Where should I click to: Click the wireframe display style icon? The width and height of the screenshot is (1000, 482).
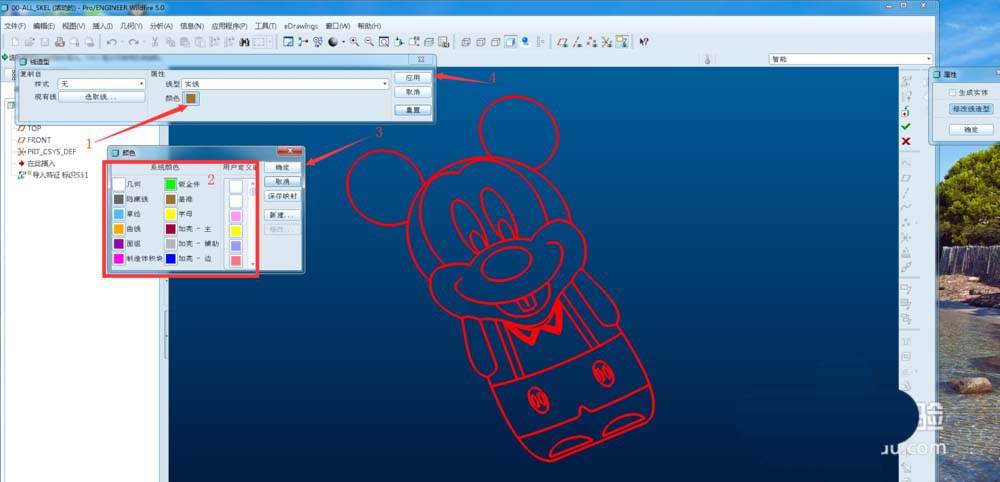466,42
